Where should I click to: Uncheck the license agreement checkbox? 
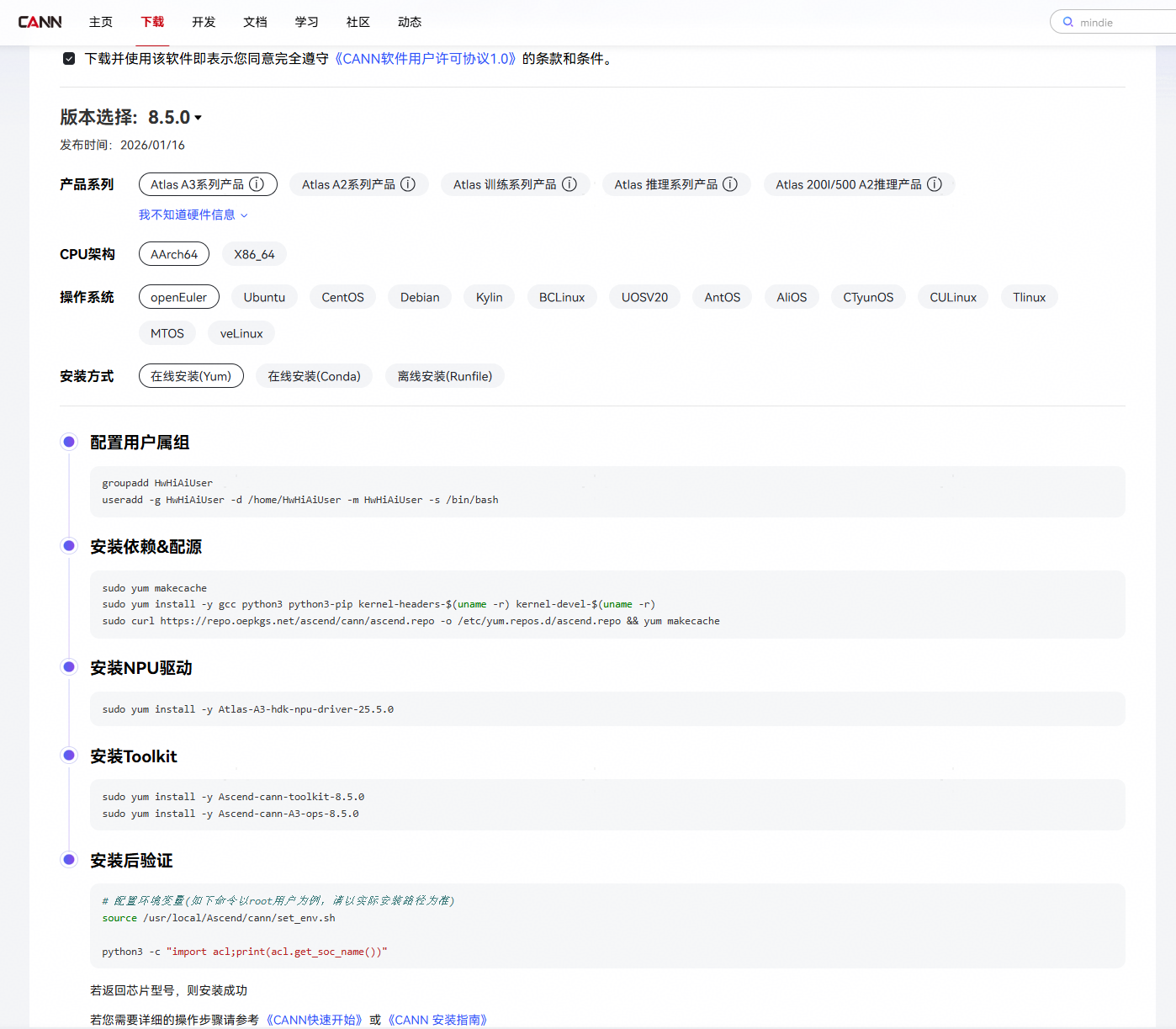click(x=69, y=59)
